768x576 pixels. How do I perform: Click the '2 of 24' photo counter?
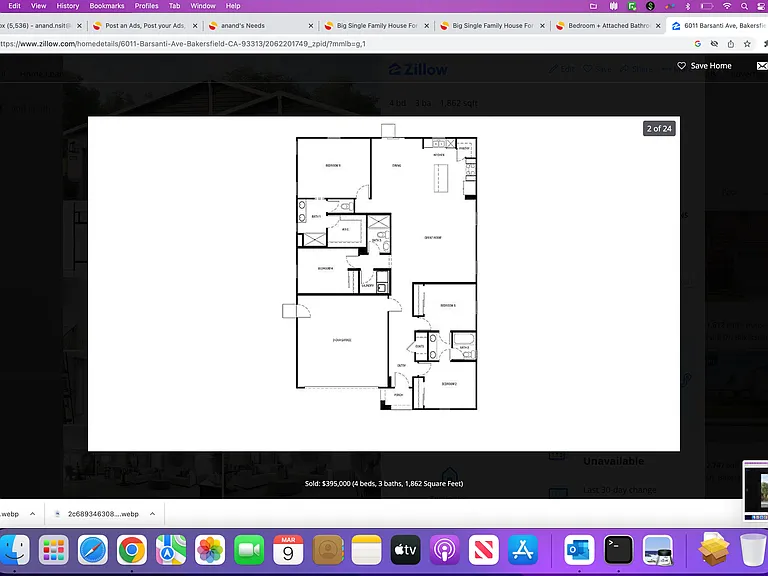(x=659, y=128)
